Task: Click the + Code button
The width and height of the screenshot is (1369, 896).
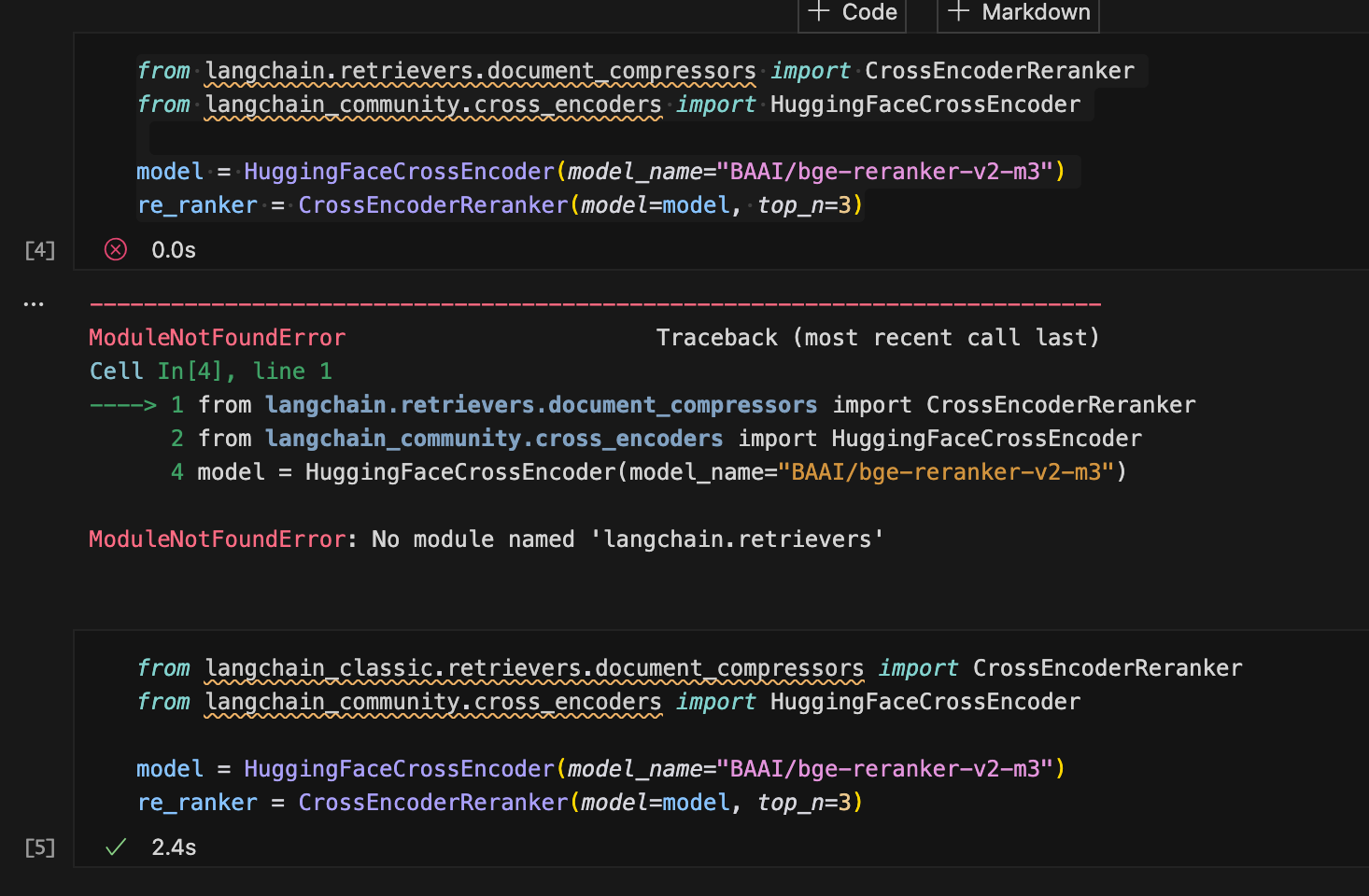Action: 852,13
